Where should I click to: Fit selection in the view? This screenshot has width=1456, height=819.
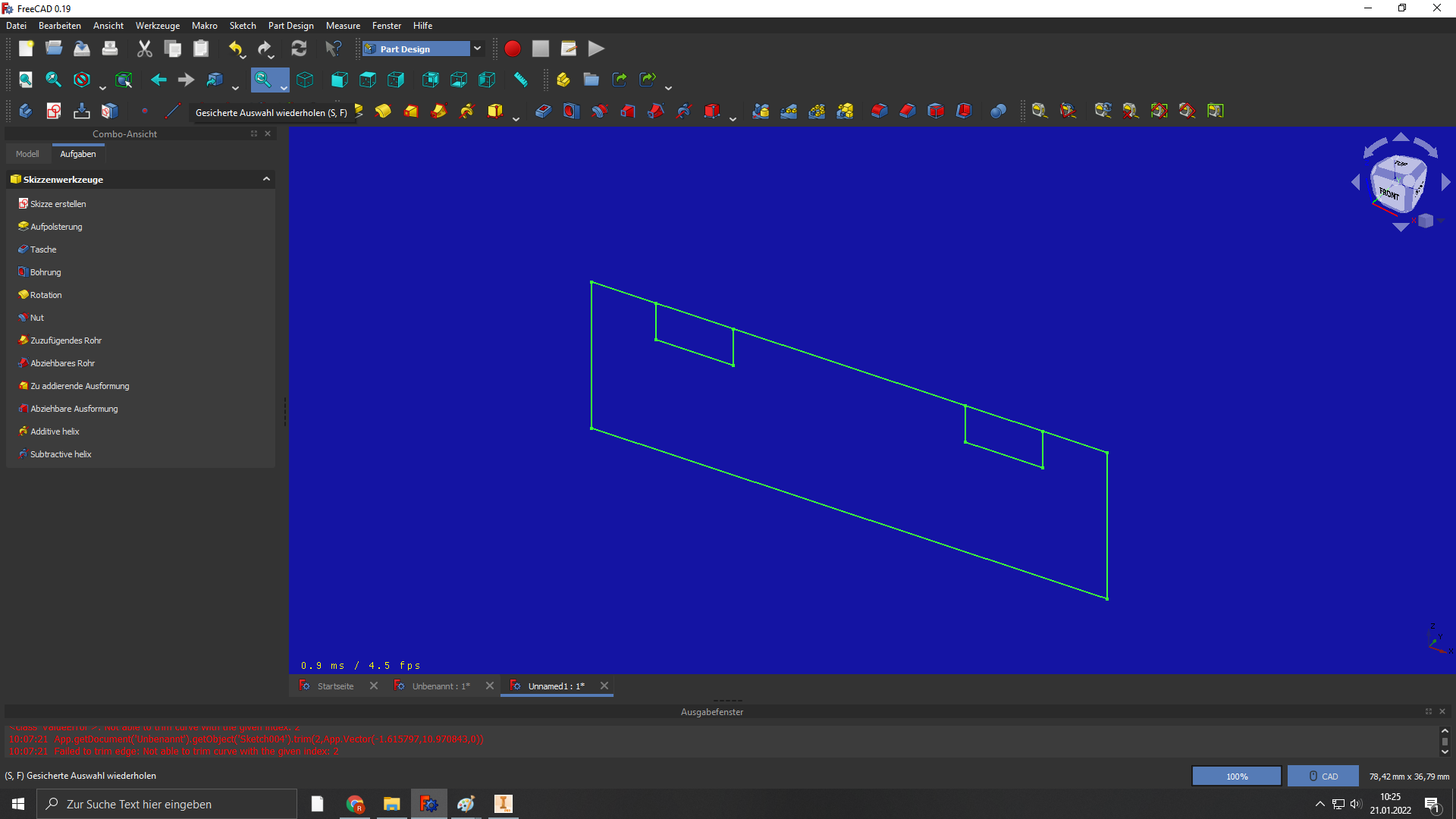click(x=53, y=80)
